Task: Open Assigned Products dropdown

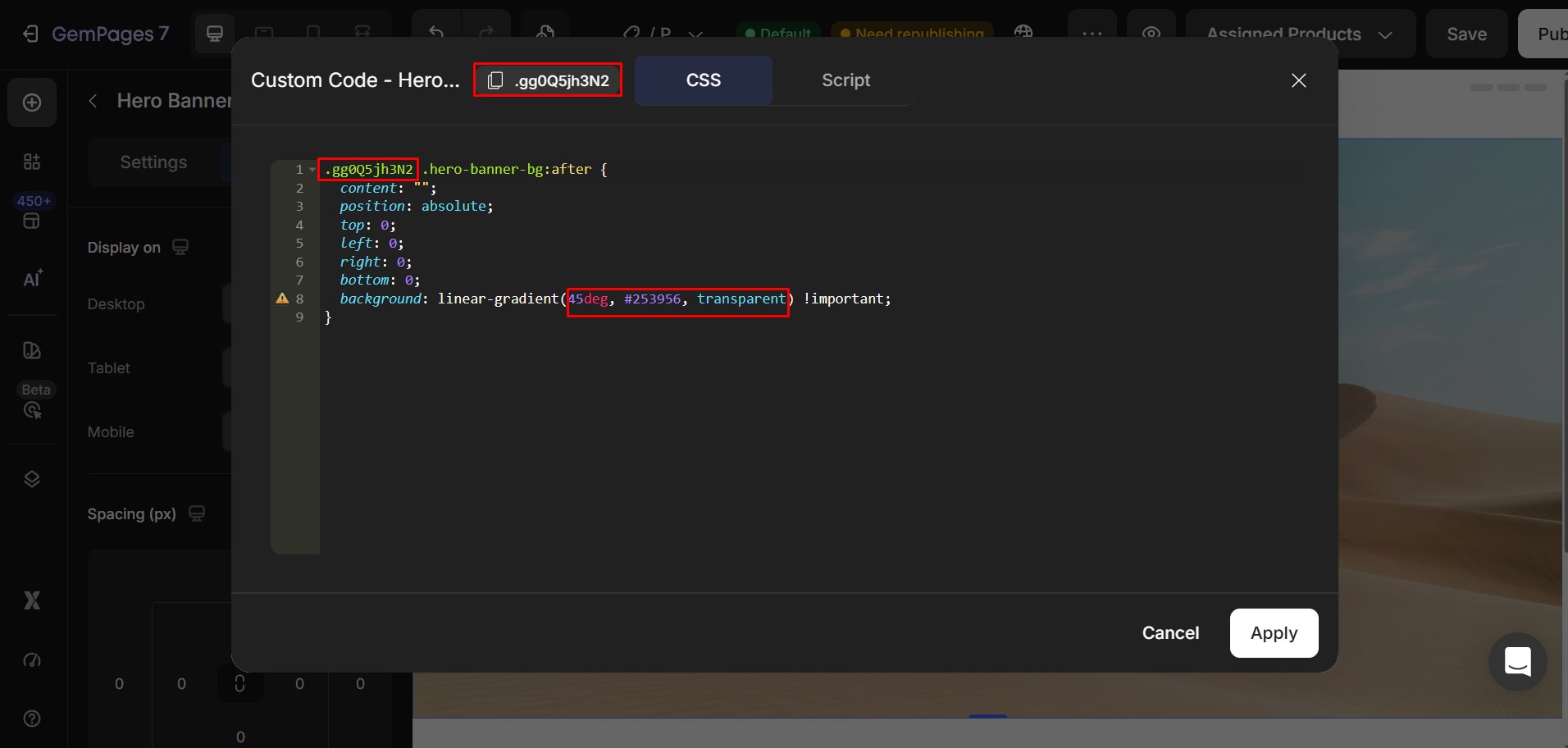Action: 1301,34
